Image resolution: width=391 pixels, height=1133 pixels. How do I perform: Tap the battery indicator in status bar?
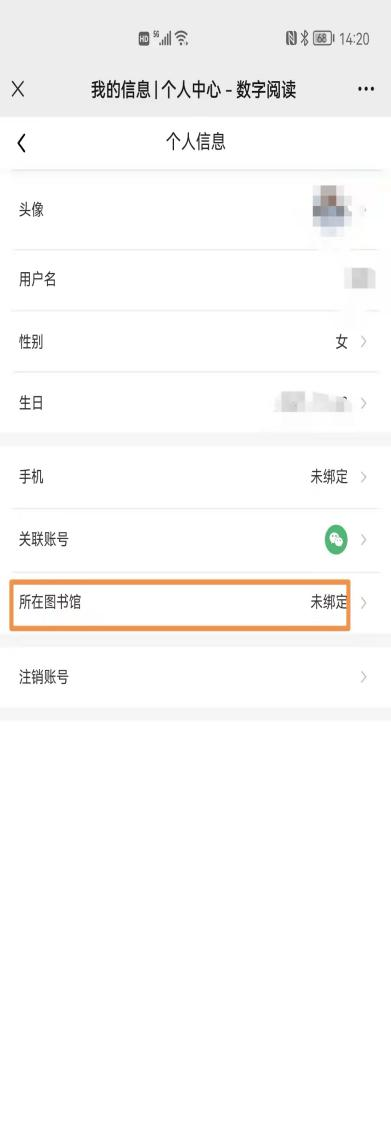tap(322, 38)
